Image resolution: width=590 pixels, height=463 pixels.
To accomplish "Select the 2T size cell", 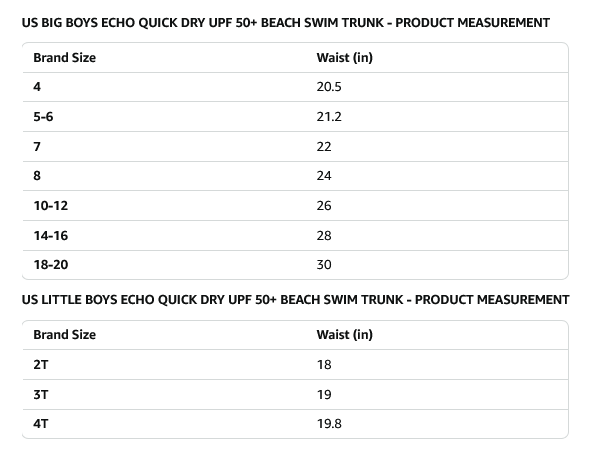I will pos(41,365).
